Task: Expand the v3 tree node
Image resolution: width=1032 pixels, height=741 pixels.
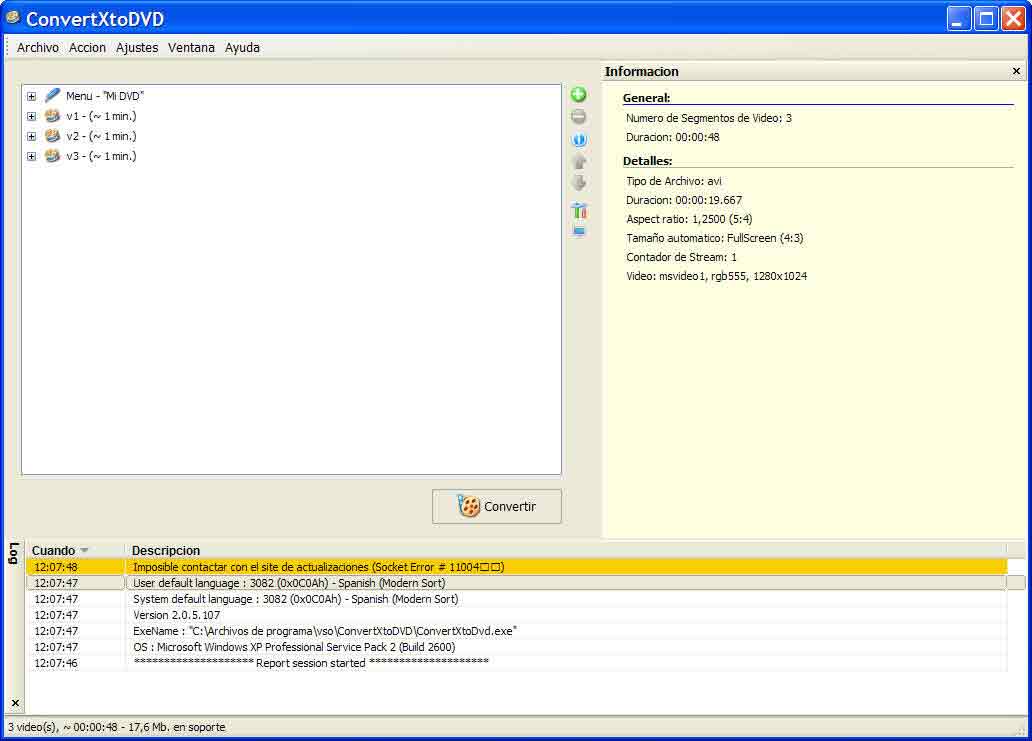Action: [32, 157]
